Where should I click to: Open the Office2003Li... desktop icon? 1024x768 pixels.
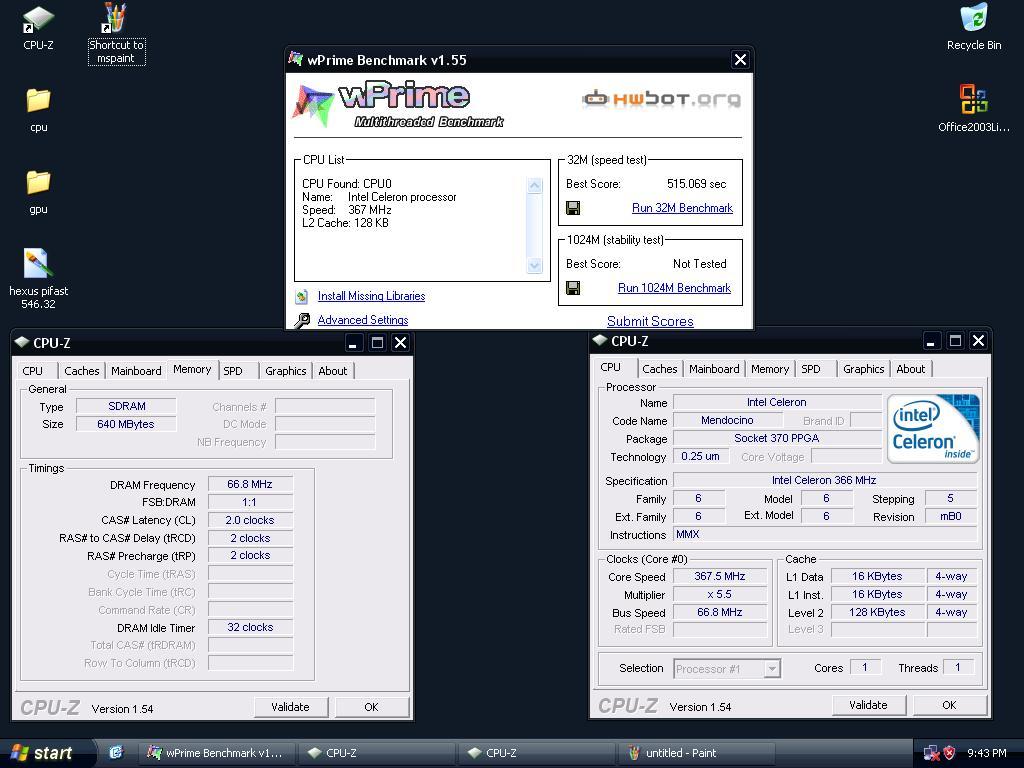click(974, 108)
